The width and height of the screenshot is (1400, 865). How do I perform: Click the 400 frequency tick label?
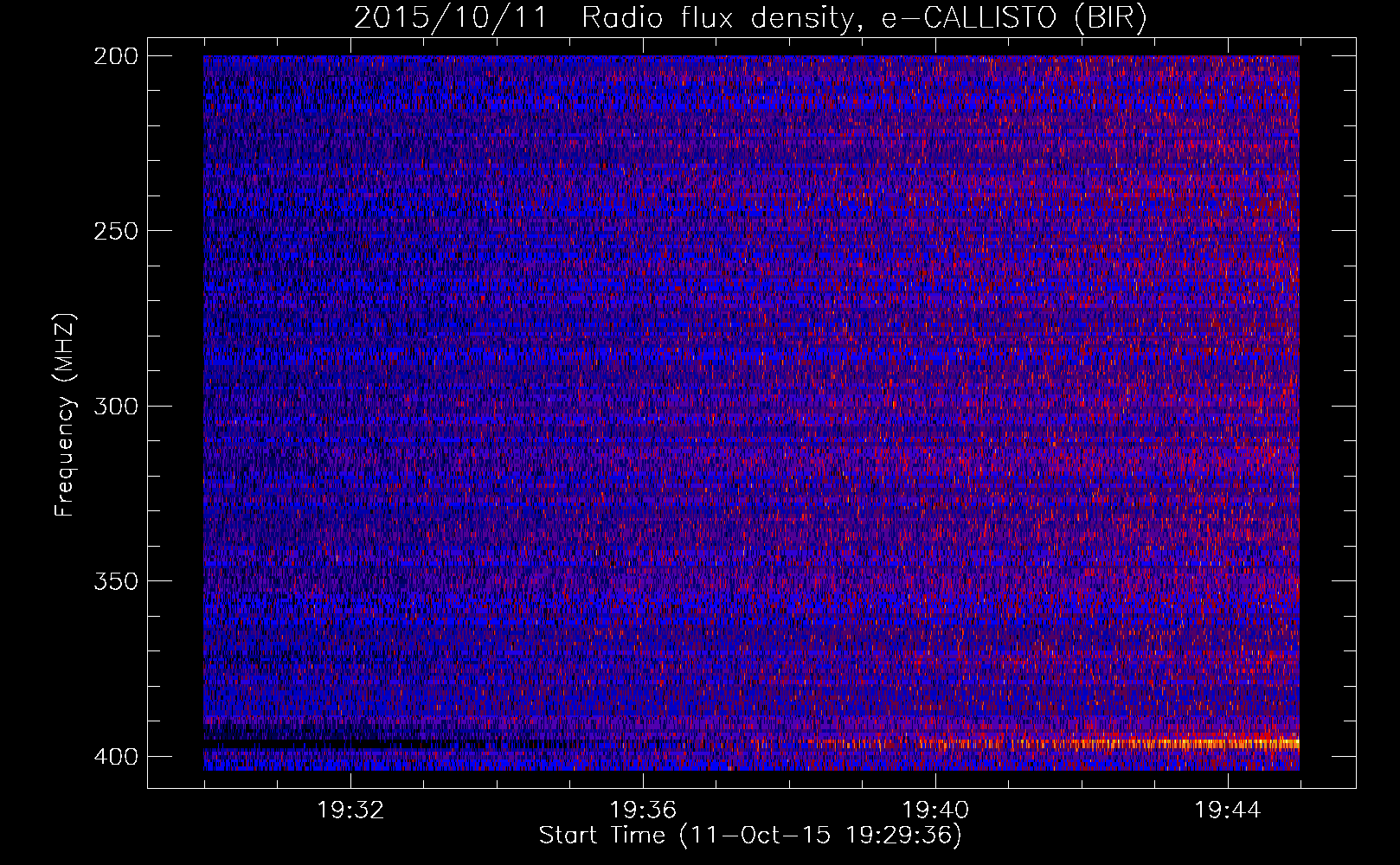[115, 757]
